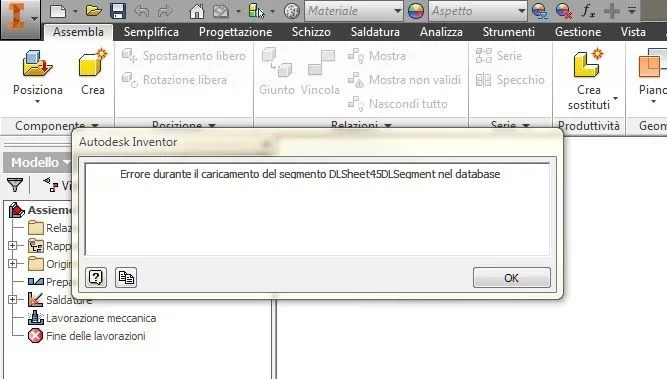Confirm the error dialog with OK
Image resolution: width=667 pixels, height=379 pixels.
511,278
